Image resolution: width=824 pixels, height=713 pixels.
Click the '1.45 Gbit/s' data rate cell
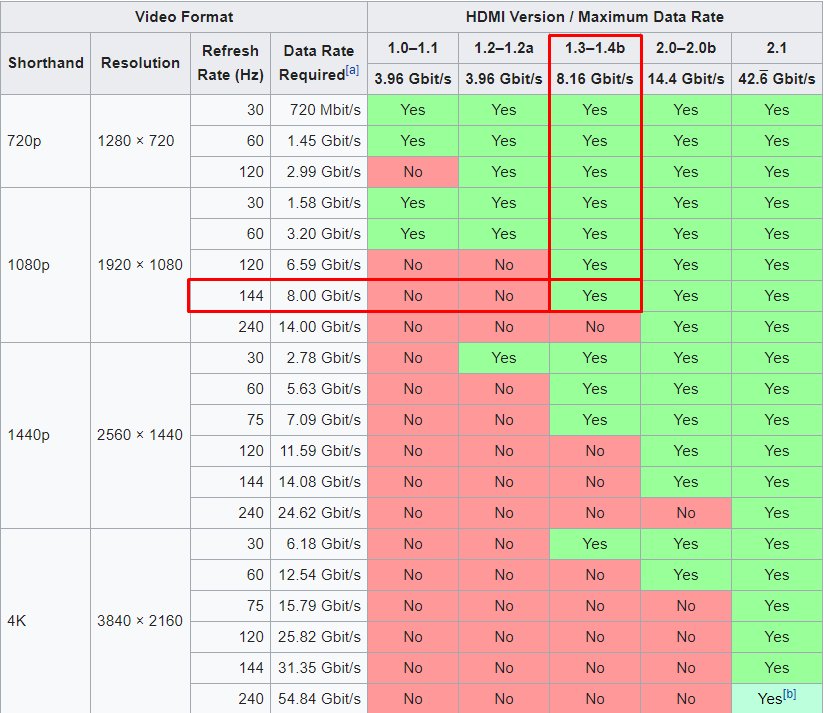coord(319,141)
